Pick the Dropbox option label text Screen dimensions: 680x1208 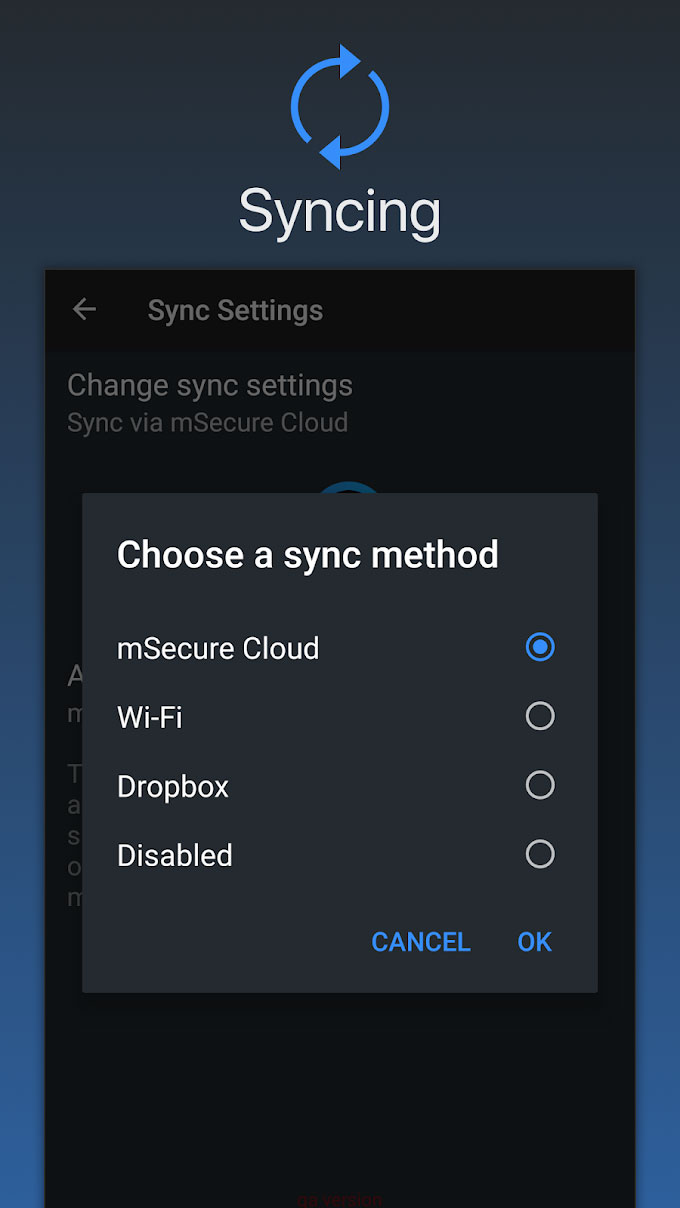coord(173,787)
